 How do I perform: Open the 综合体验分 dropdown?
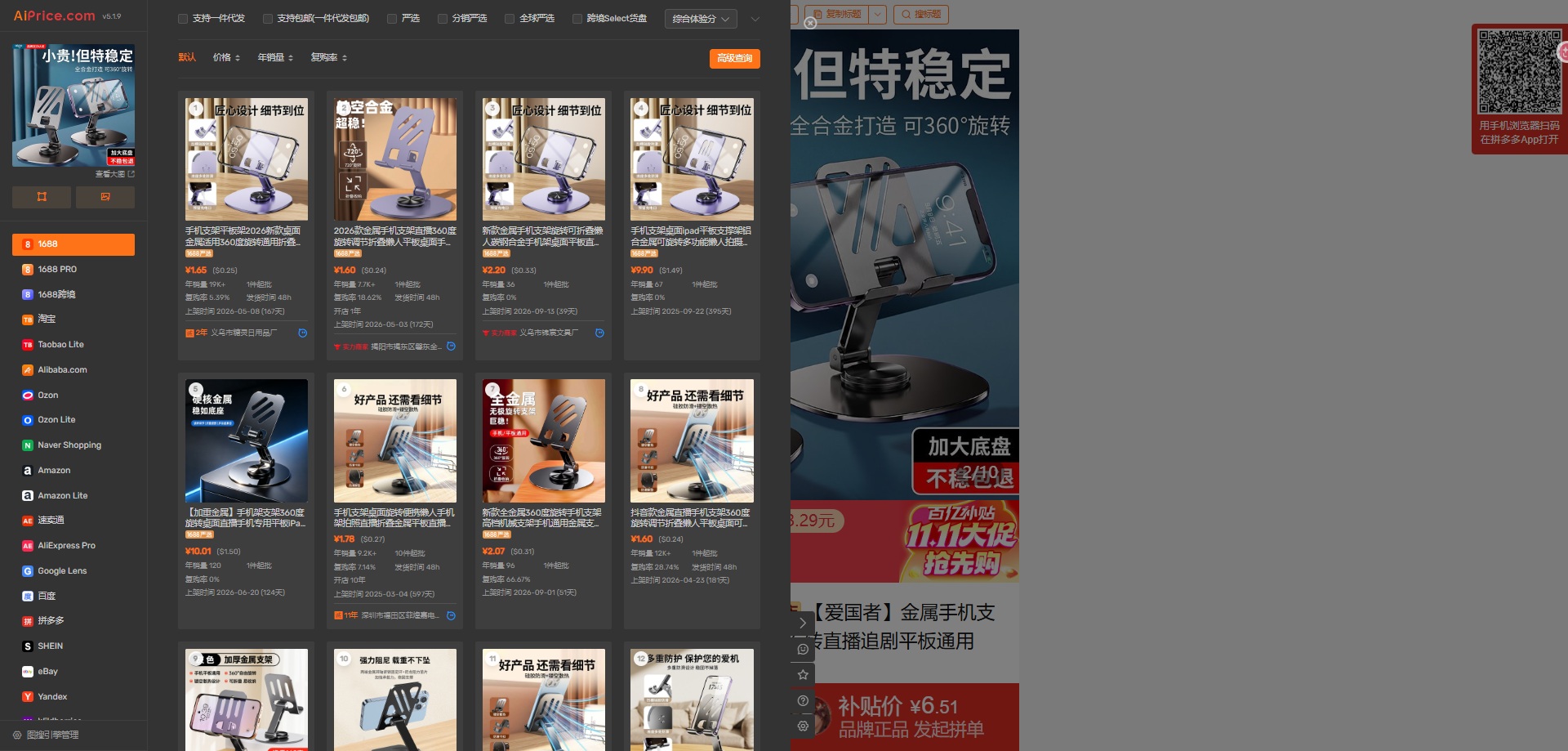701,19
